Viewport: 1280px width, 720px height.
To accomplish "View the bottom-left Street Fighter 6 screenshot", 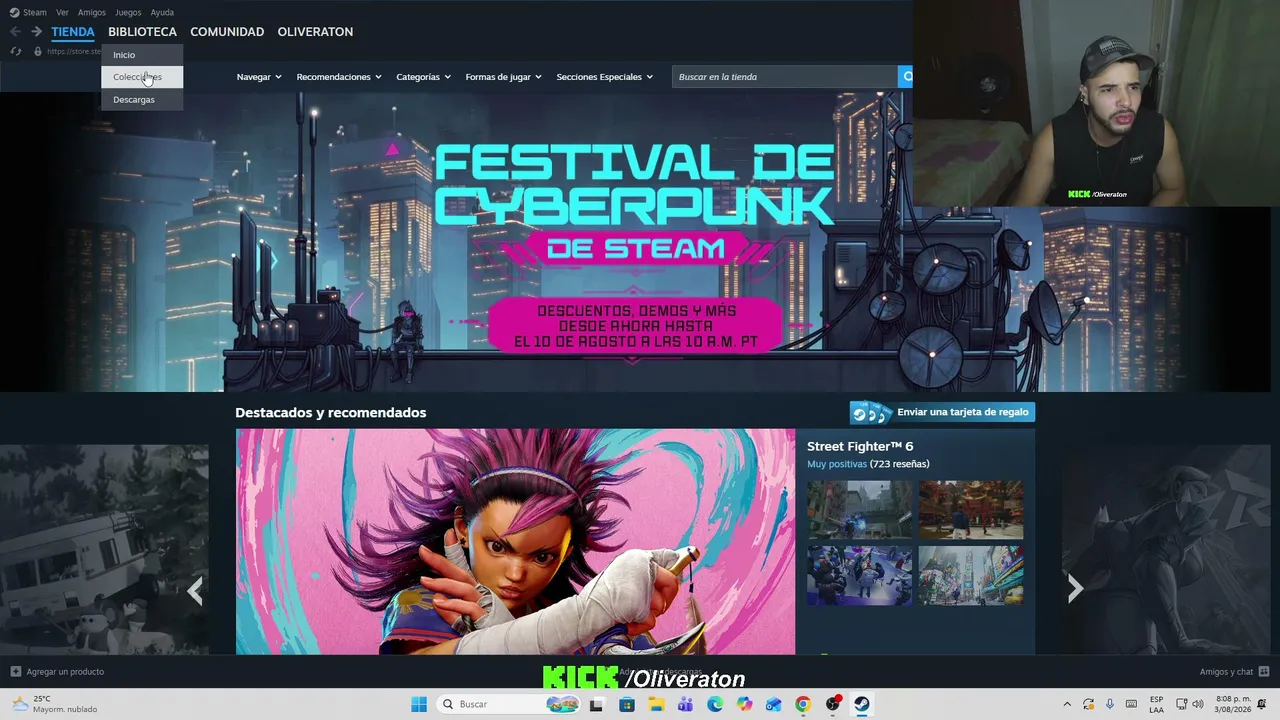I will [860, 575].
